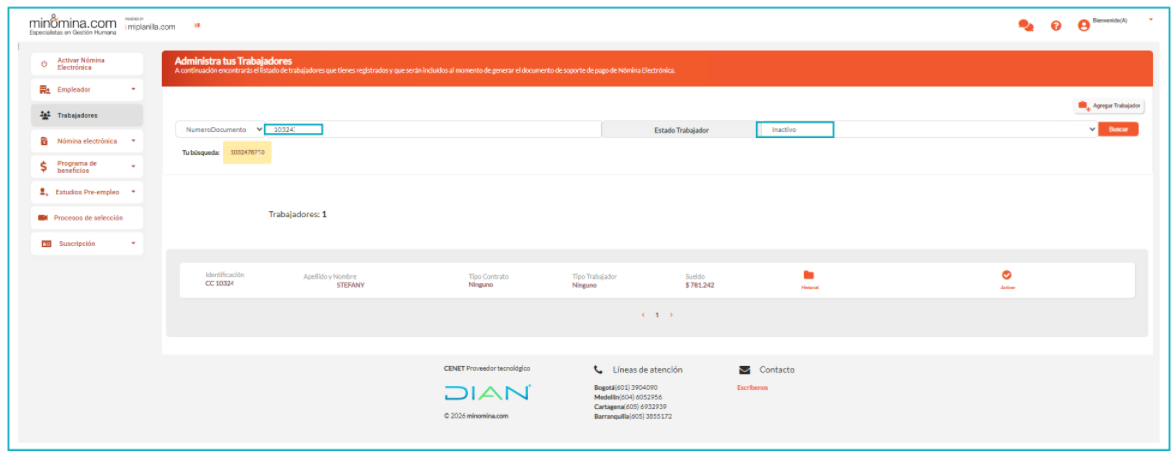Click the Agregar Trabajador button
Image resolution: width=1175 pixels, height=460 pixels.
(x=1109, y=105)
